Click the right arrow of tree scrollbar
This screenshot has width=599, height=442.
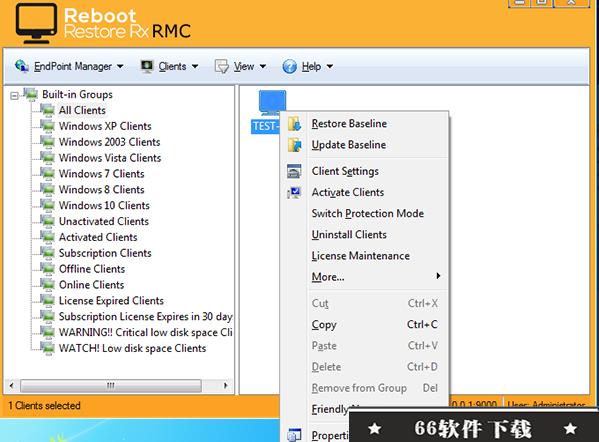[x=226, y=385]
